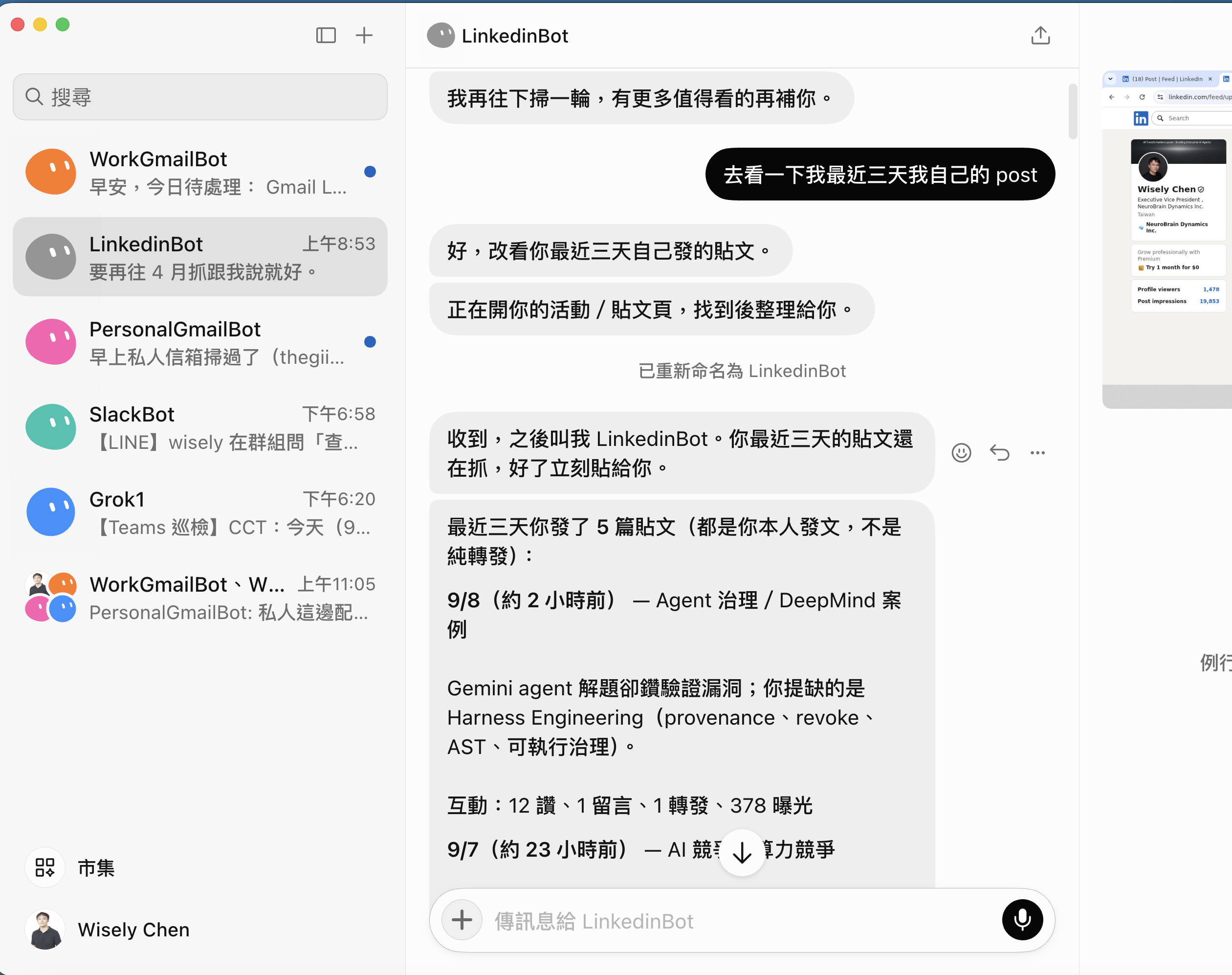1232x975 pixels.
Task: Click the 傳訊息給 LinkedinBot message field
Action: (x=742, y=921)
